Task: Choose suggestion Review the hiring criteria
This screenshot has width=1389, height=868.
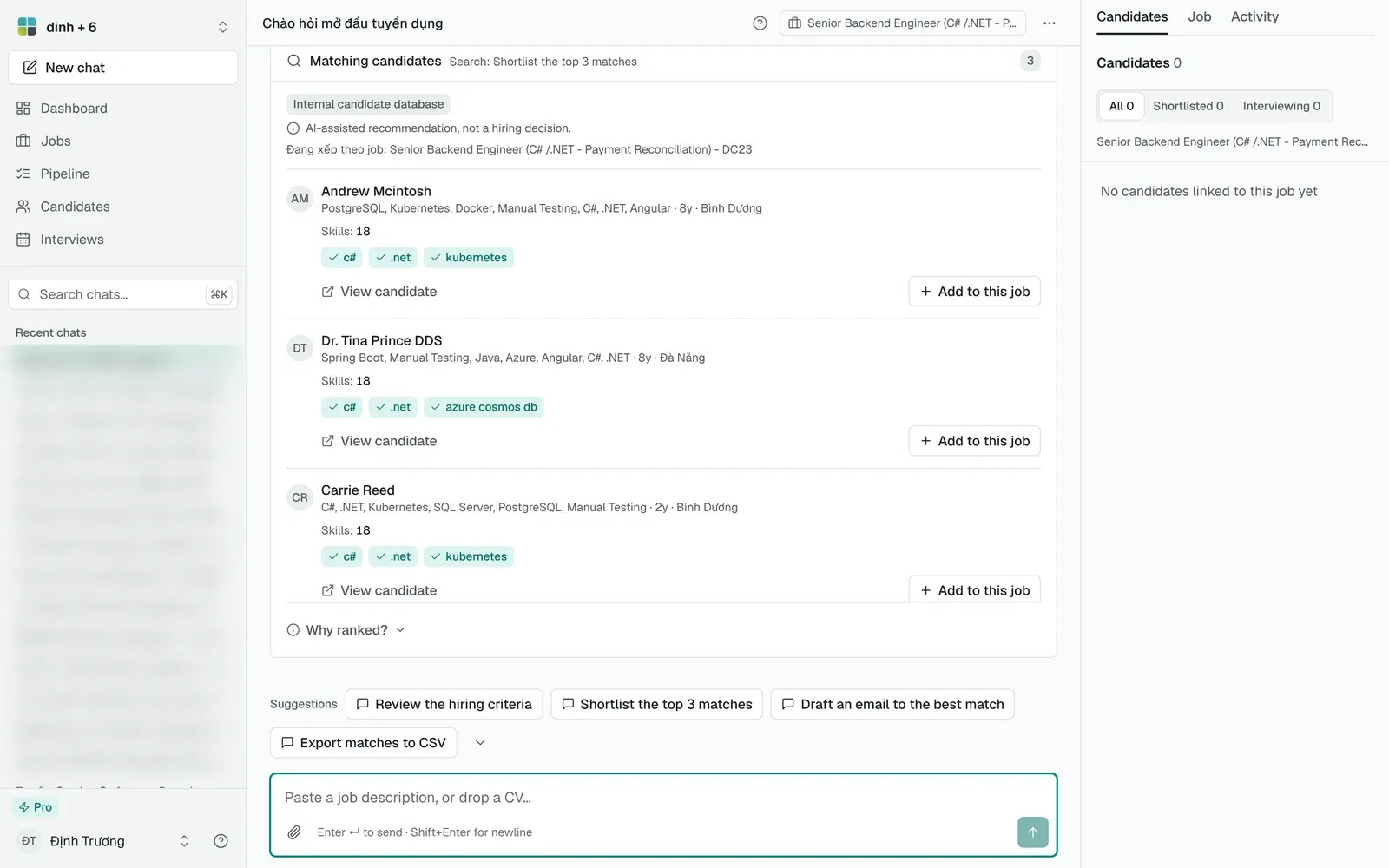Action: pyautogui.click(x=444, y=704)
